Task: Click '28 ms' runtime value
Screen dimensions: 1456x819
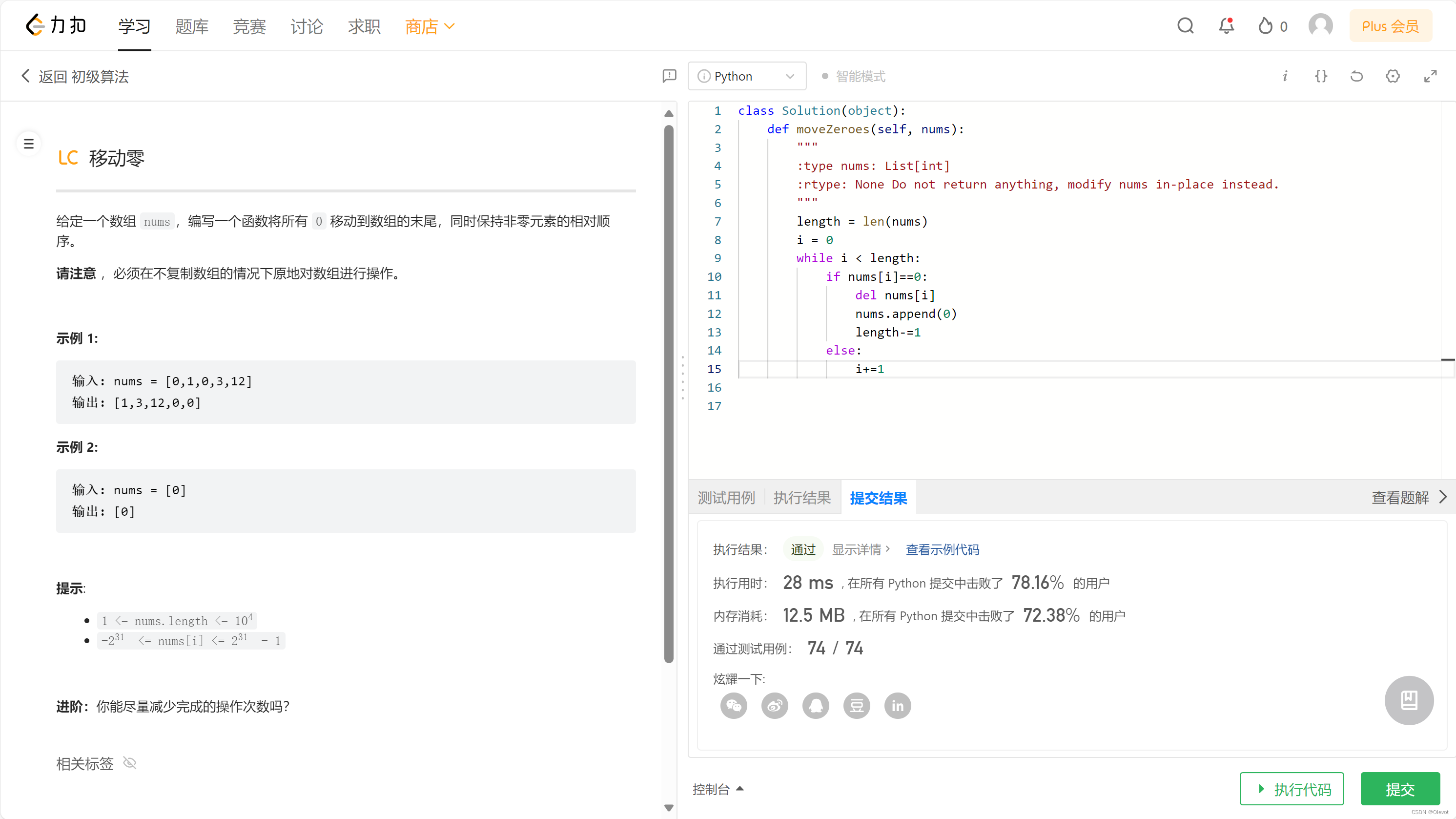Action: point(808,582)
